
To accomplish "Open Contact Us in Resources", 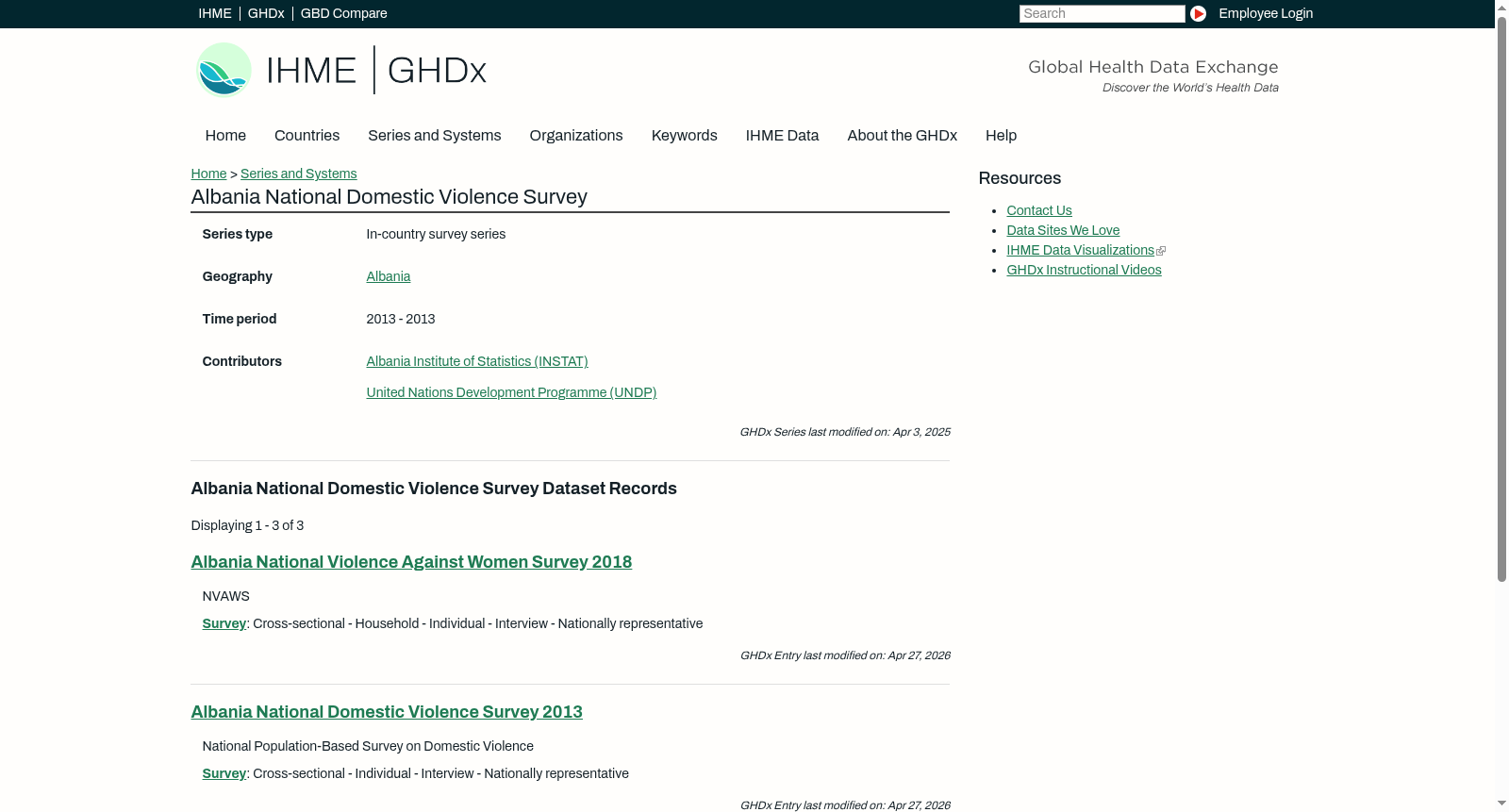I will pos(1039,210).
